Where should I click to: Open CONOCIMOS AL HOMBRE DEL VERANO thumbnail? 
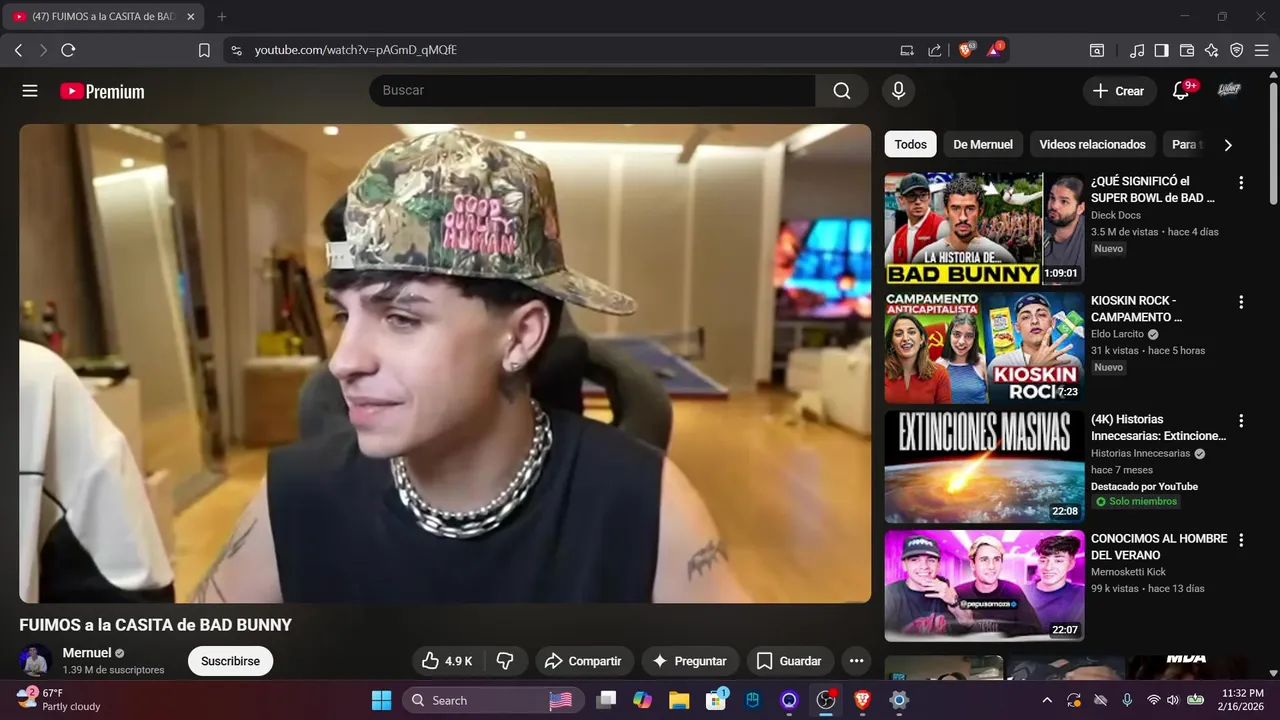[x=984, y=586]
